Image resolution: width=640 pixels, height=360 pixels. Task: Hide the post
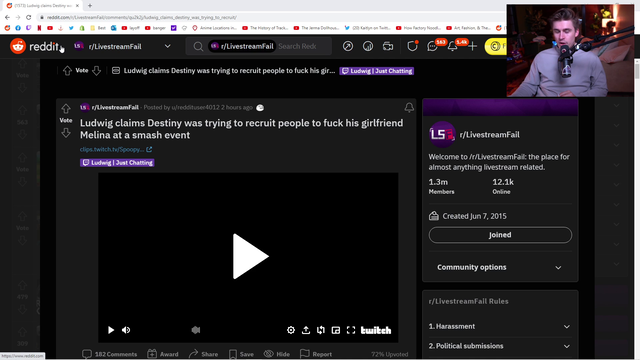[x=277, y=354]
